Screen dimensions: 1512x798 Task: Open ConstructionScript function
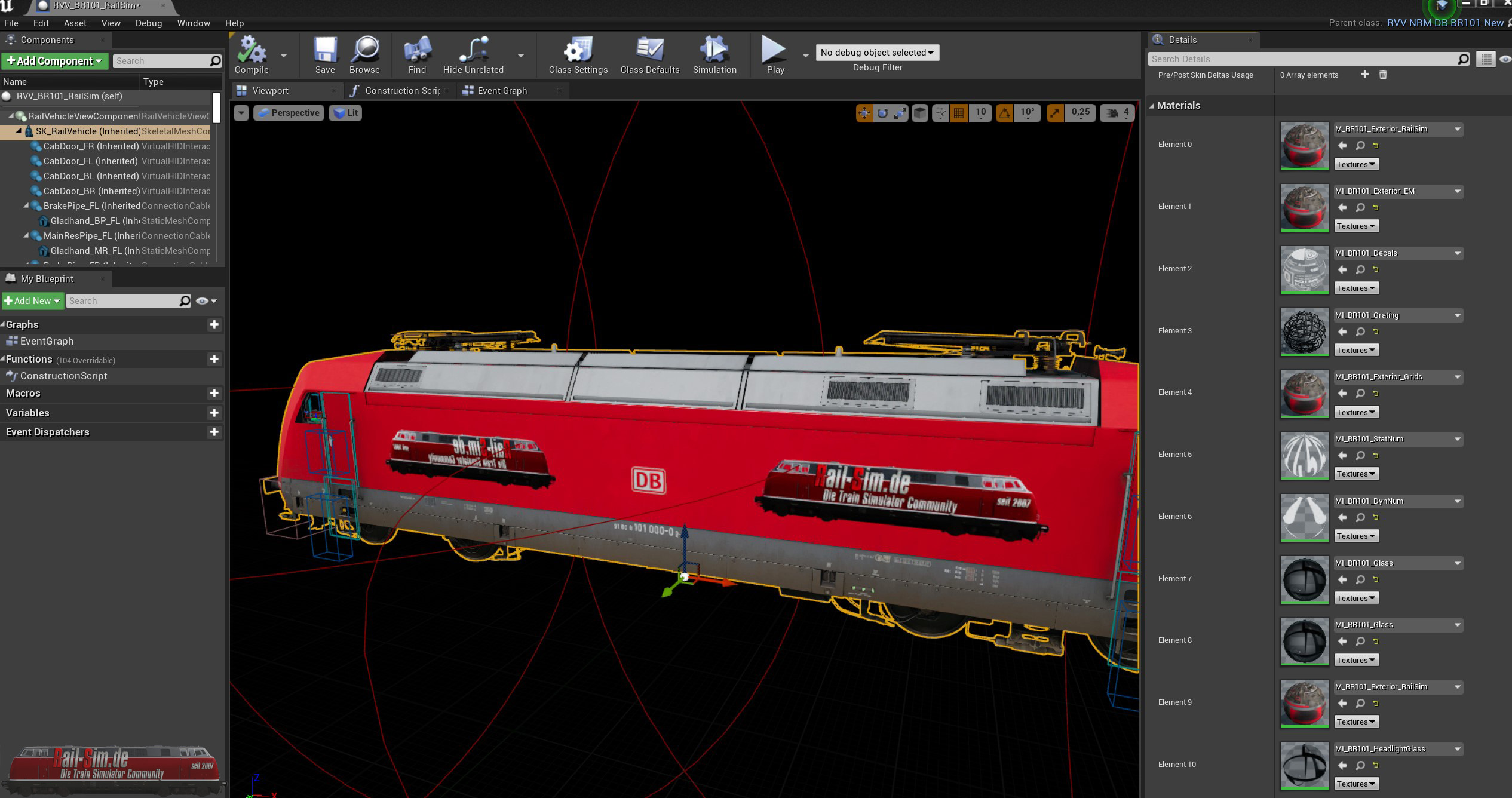(x=63, y=376)
